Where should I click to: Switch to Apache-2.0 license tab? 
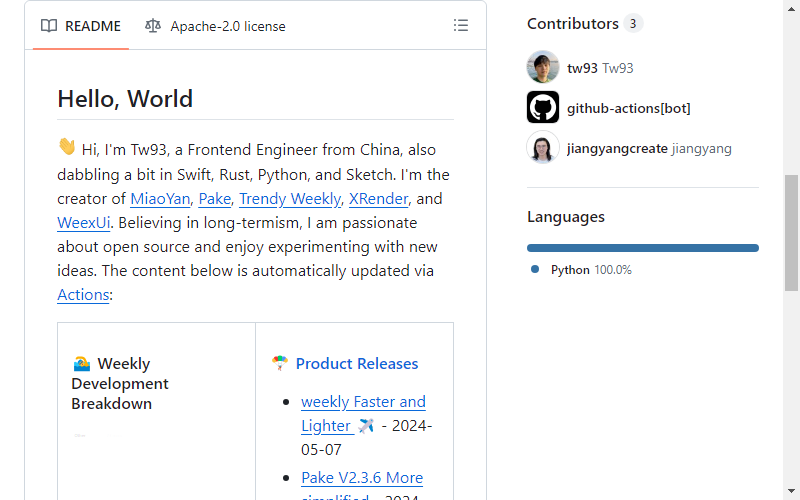click(215, 26)
